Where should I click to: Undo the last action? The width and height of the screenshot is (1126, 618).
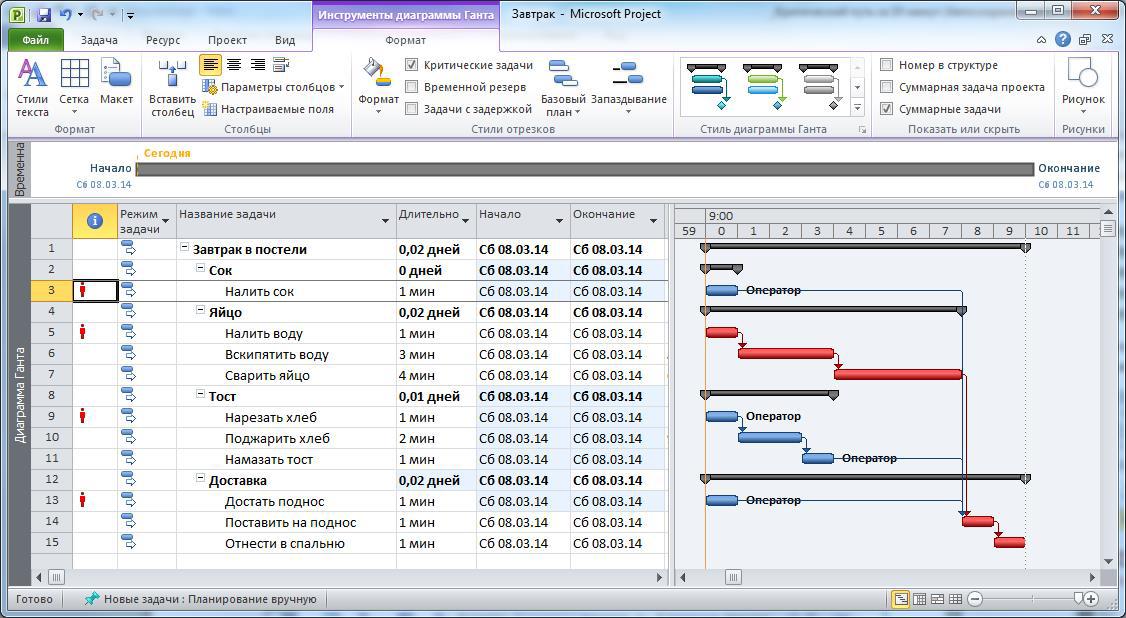click(65, 14)
